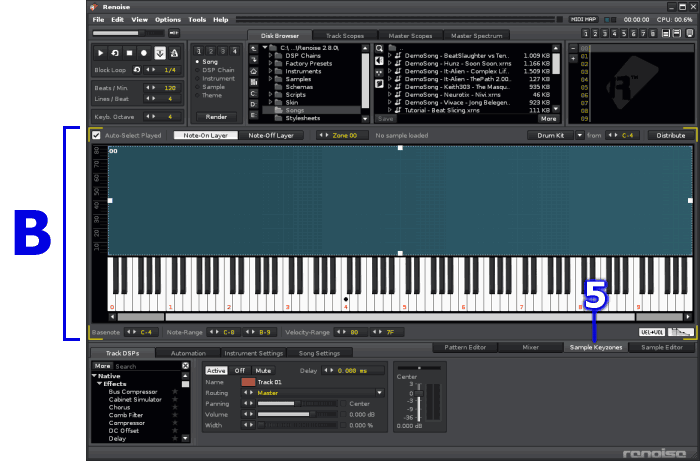The width and height of the screenshot is (700, 461).
Task: Click the Loop Pattern button
Action: pyautogui.click(x=115, y=53)
